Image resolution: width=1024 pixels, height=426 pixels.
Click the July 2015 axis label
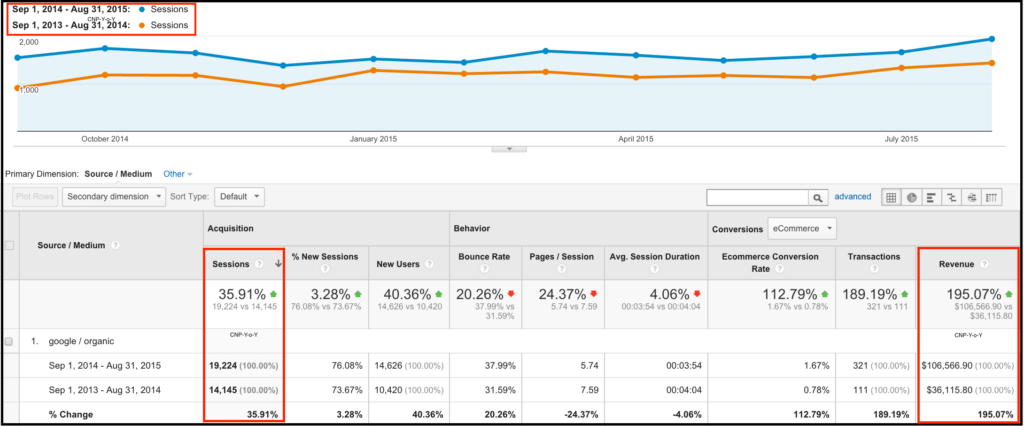901,139
